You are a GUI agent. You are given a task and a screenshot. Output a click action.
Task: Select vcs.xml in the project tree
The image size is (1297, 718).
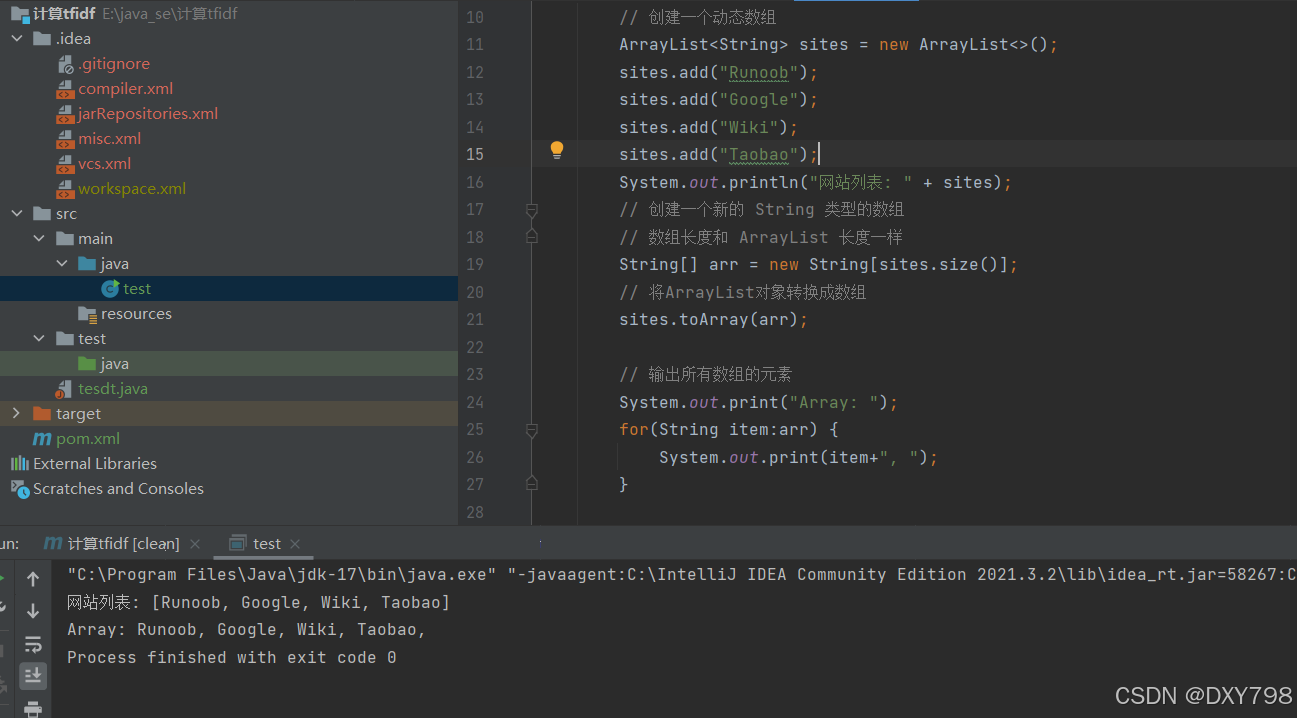(103, 163)
